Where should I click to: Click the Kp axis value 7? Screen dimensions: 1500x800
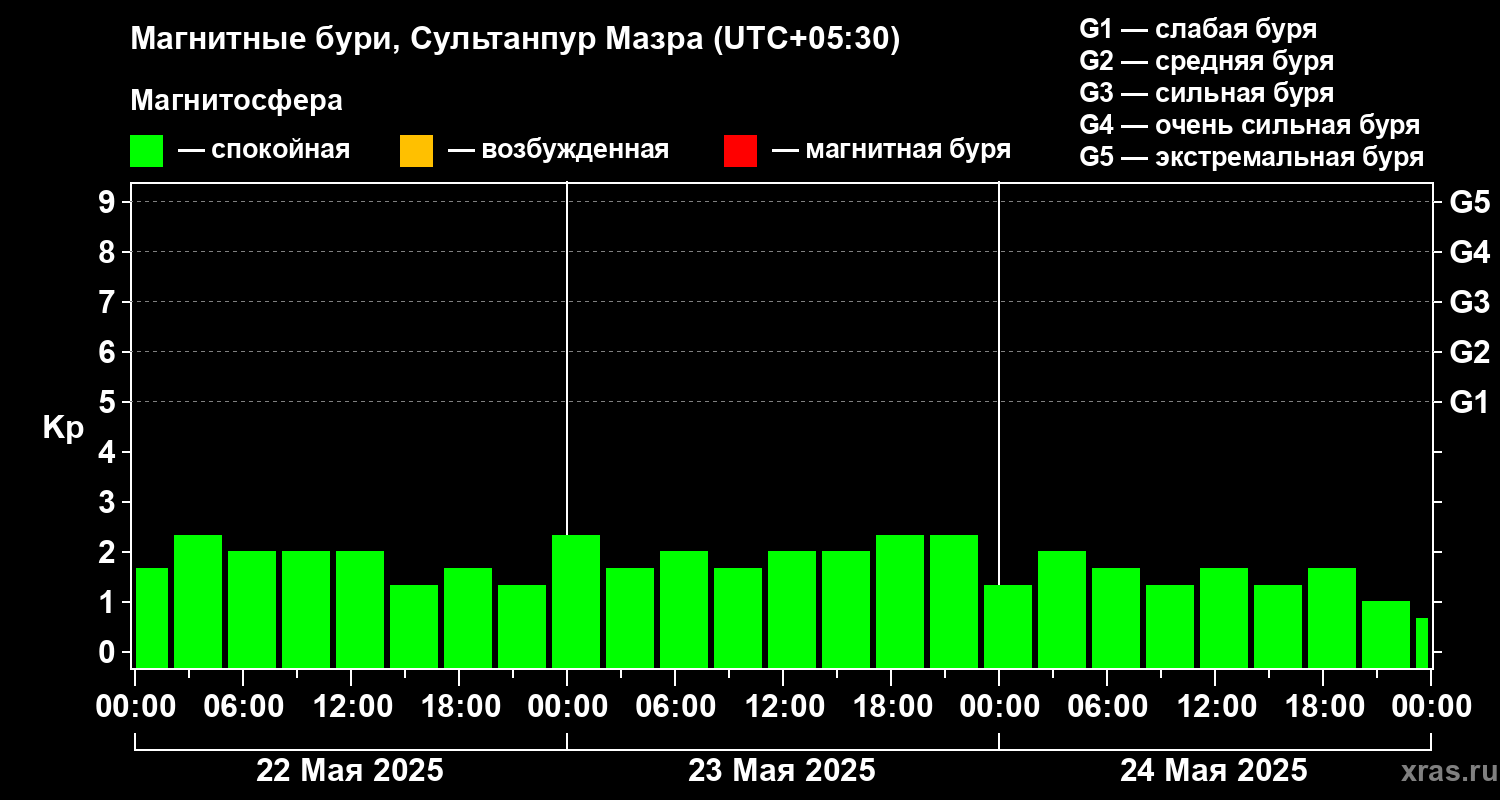tap(105, 302)
